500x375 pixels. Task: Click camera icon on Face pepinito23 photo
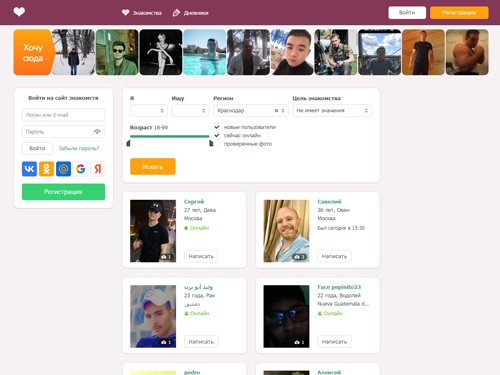(297, 342)
